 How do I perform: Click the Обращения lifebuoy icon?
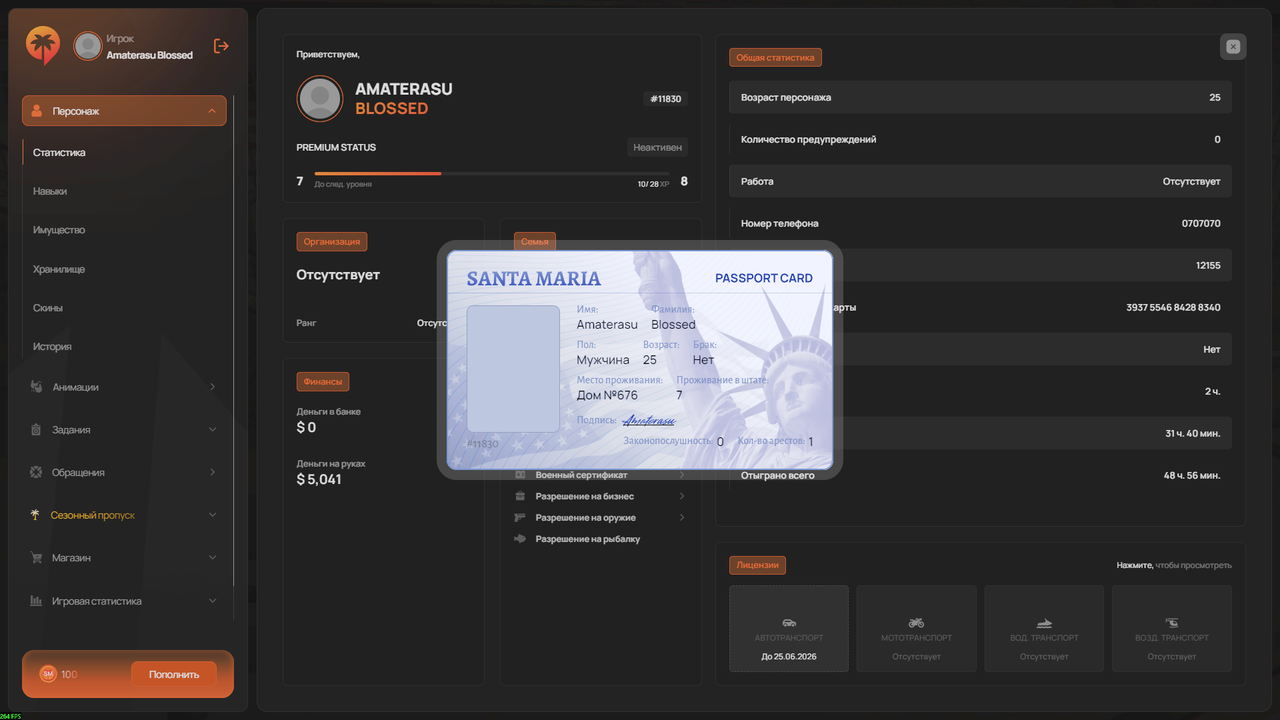(x=36, y=472)
